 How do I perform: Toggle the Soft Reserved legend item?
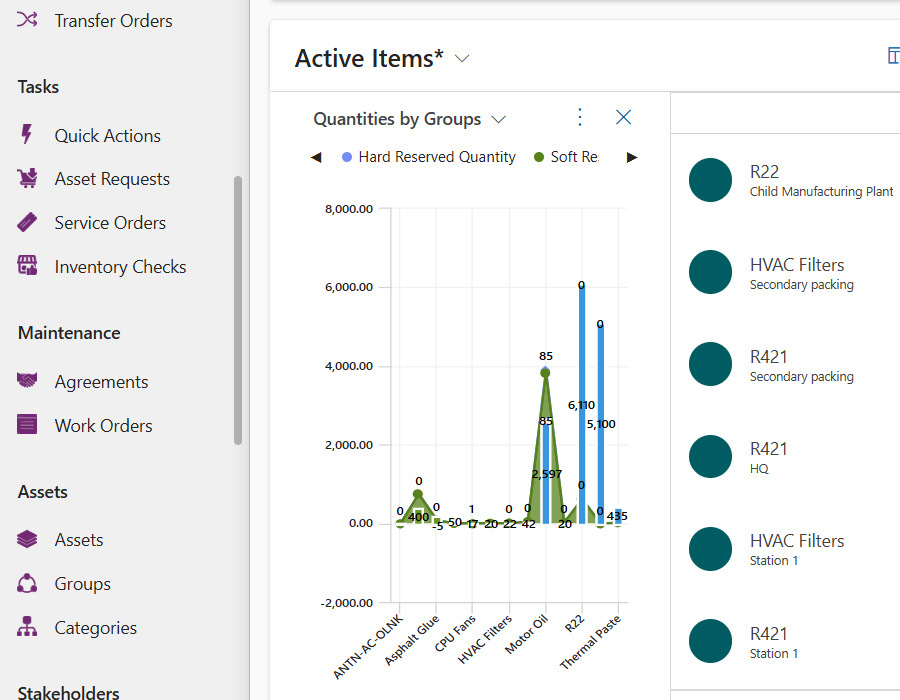point(566,157)
